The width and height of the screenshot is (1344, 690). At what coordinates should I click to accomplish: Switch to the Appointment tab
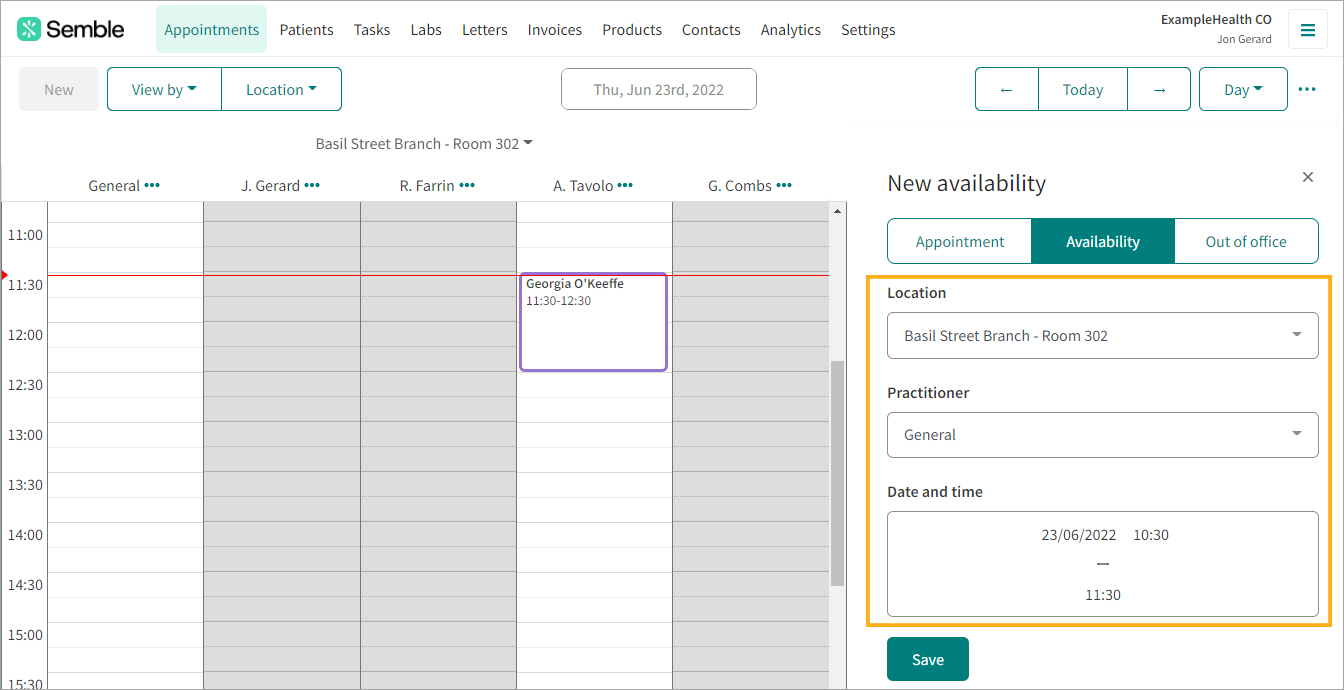click(x=960, y=241)
